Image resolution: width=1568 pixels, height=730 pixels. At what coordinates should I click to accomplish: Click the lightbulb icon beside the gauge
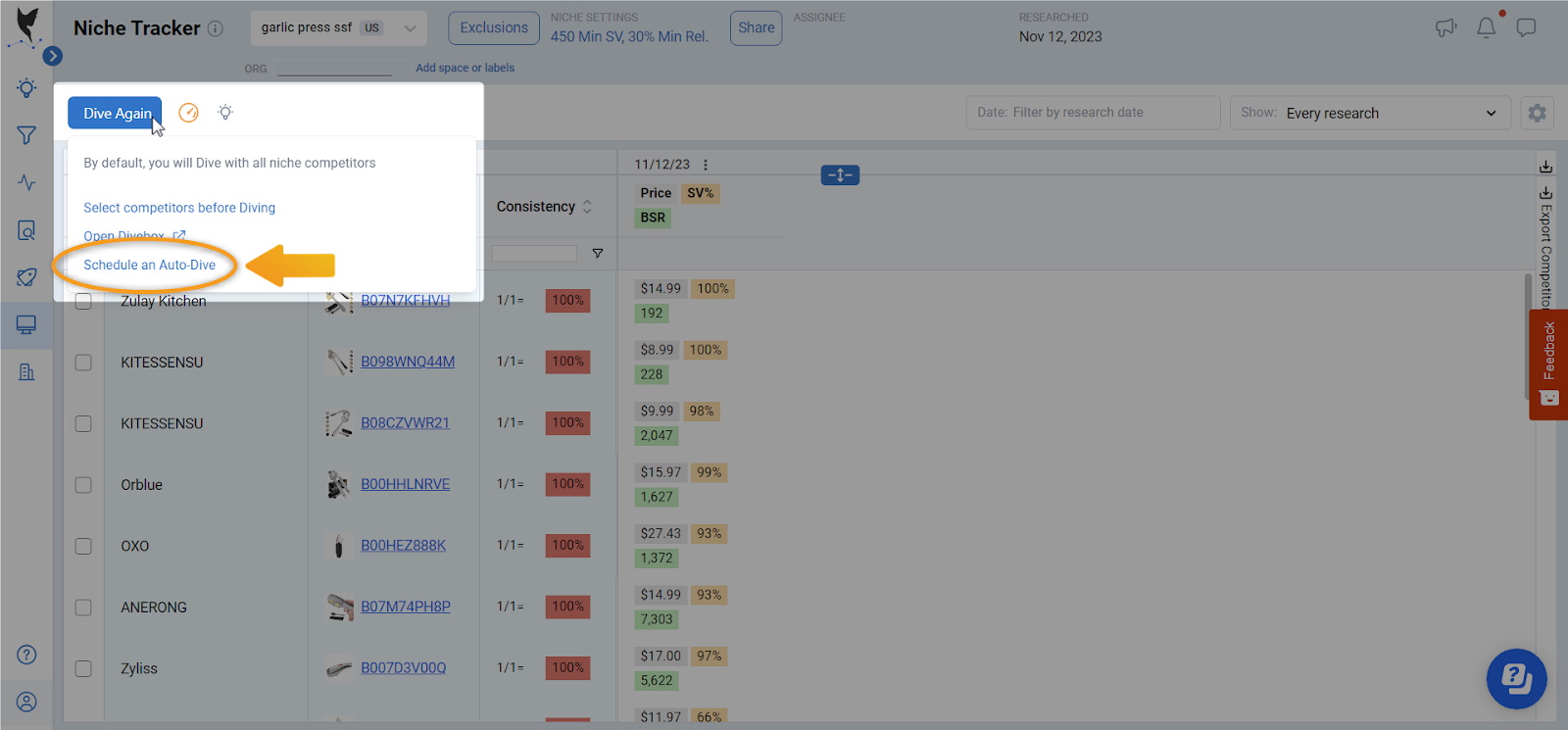pyautogui.click(x=225, y=113)
